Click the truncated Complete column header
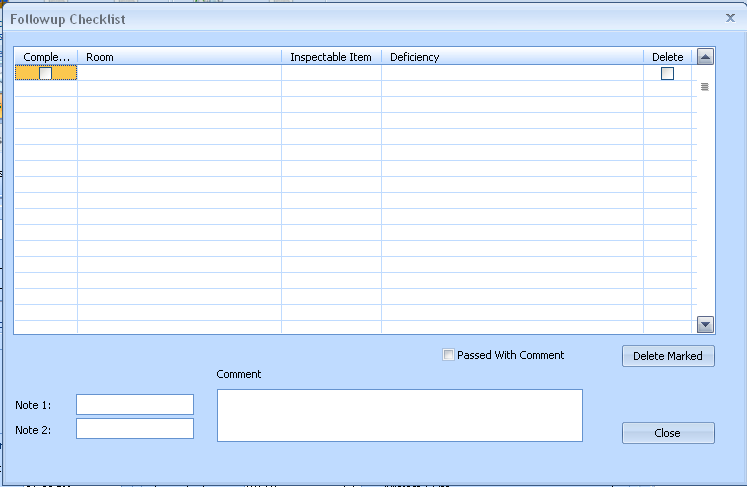Screen dimensions: 747x487 tap(46, 57)
